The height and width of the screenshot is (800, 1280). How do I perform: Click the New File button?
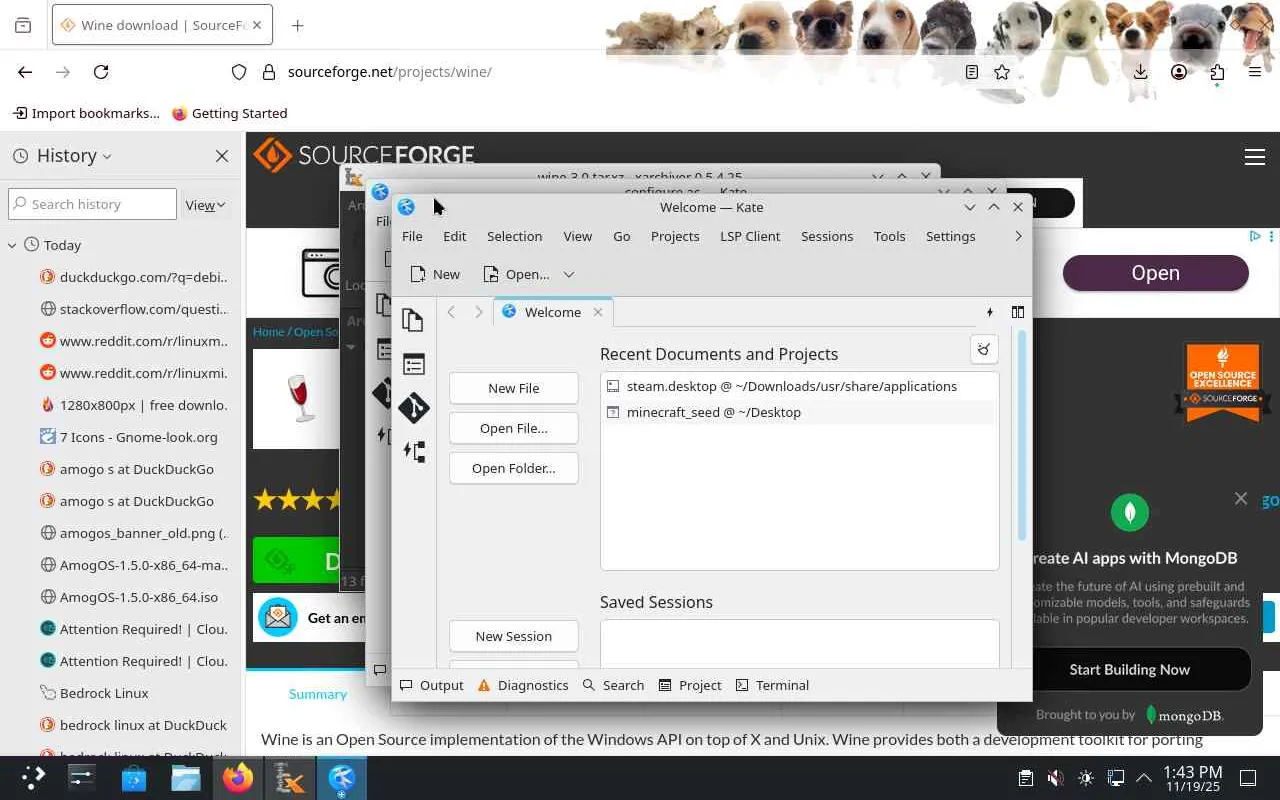514,388
